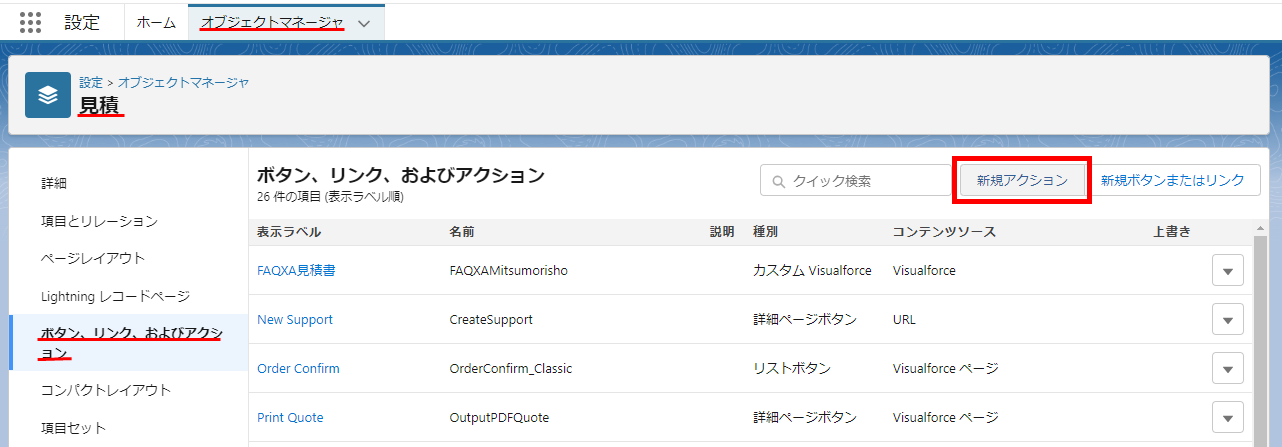This screenshot has width=1282, height=447.
Task: Click the 新規ボタンまたはリンク button
Action: tap(1172, 181)
